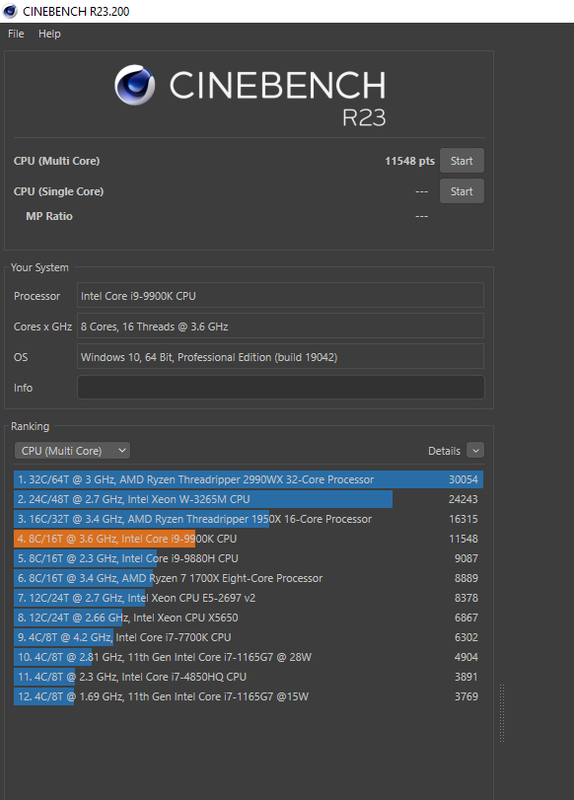Select ranking row 11 Core i7-4850HQ

(x=248, y=677)
